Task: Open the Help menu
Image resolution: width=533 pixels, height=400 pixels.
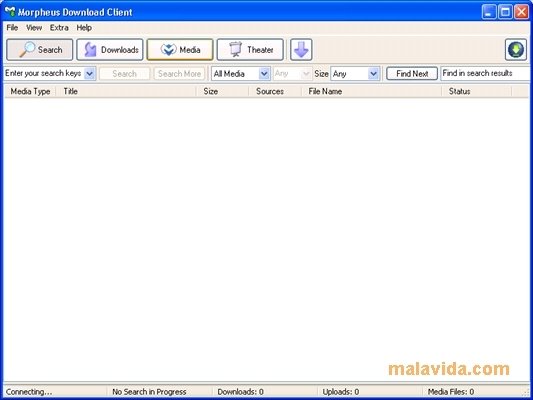Action: [x=84, y=28]
